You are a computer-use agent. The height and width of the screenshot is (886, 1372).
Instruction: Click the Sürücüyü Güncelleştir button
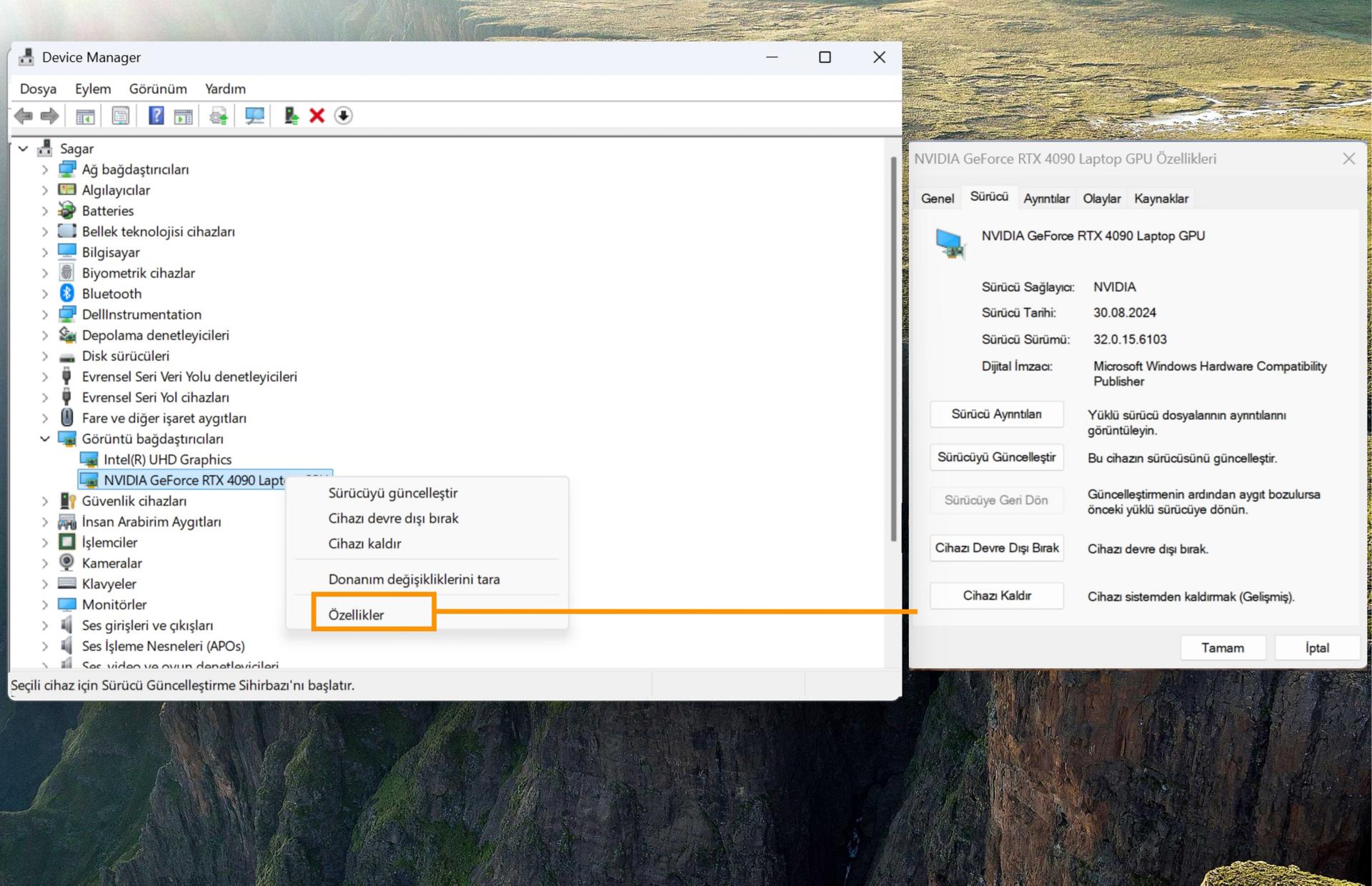[x=996, y=457]
